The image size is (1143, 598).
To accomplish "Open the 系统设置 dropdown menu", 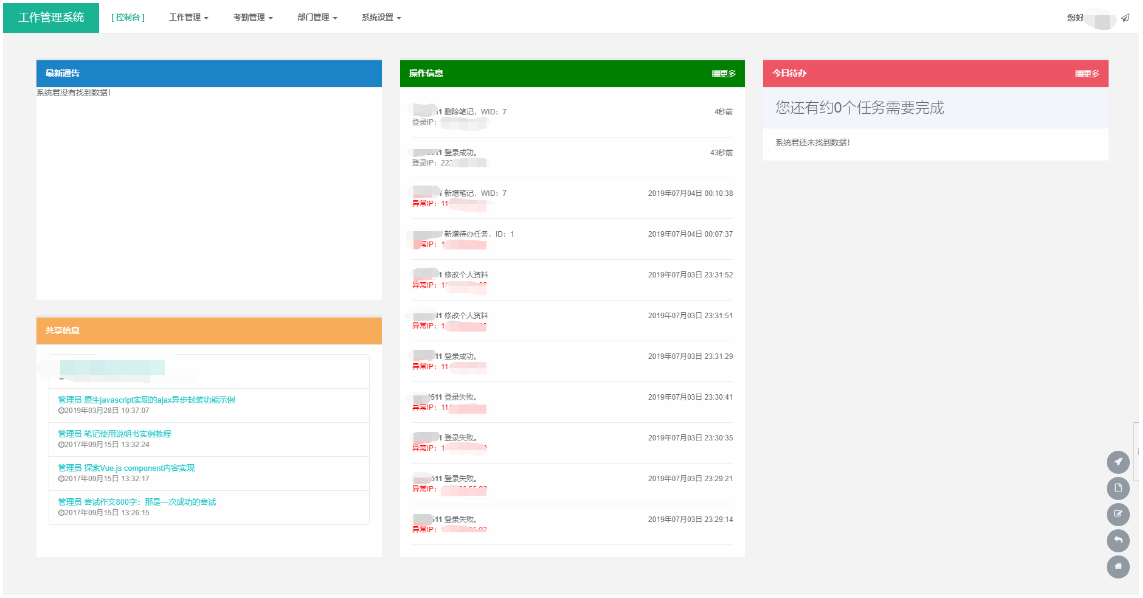I will (381, 18).
